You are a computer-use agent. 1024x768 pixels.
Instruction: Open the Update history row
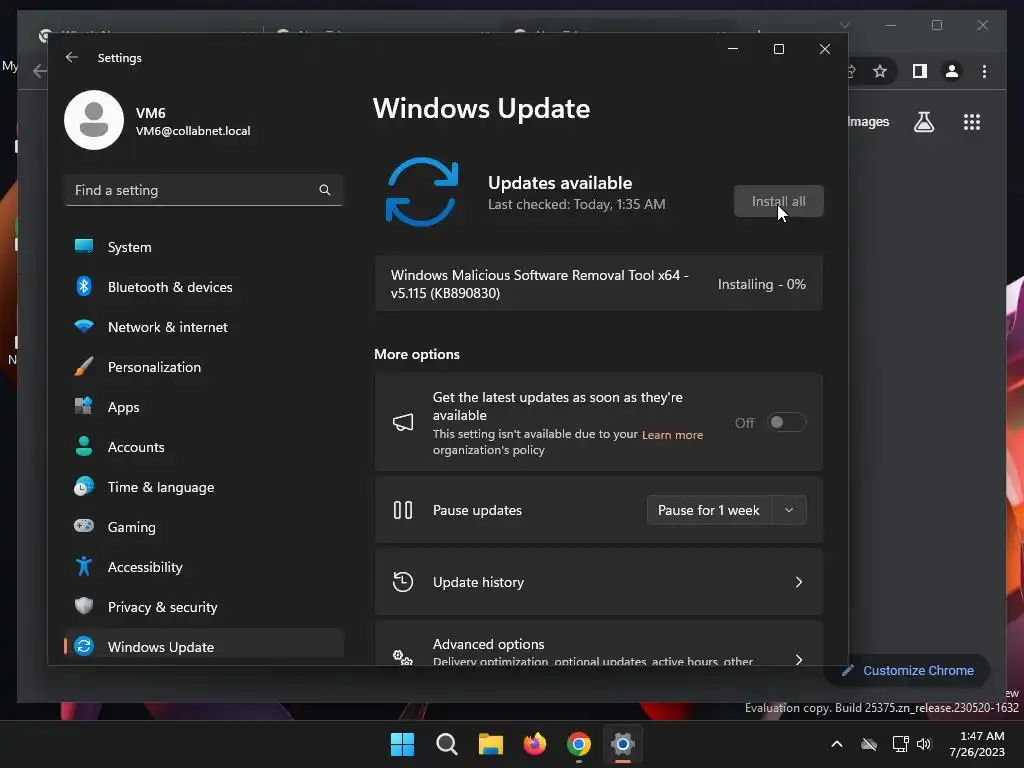tap(598, 582)
